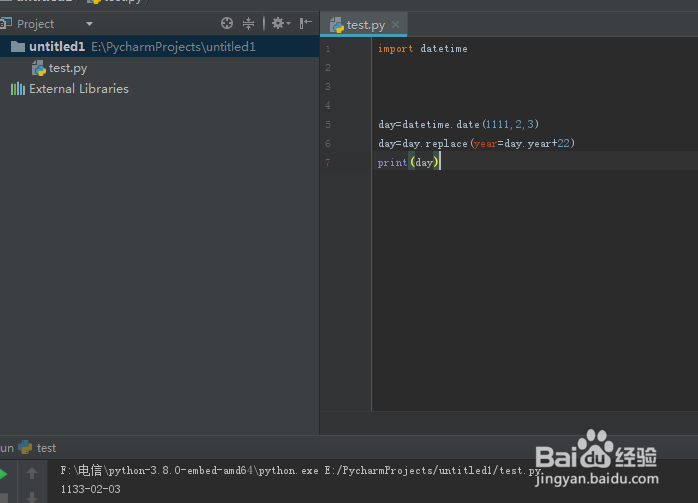Click the day.replace code line
Viewport: 698px width, 503px height.
[476, 143]
